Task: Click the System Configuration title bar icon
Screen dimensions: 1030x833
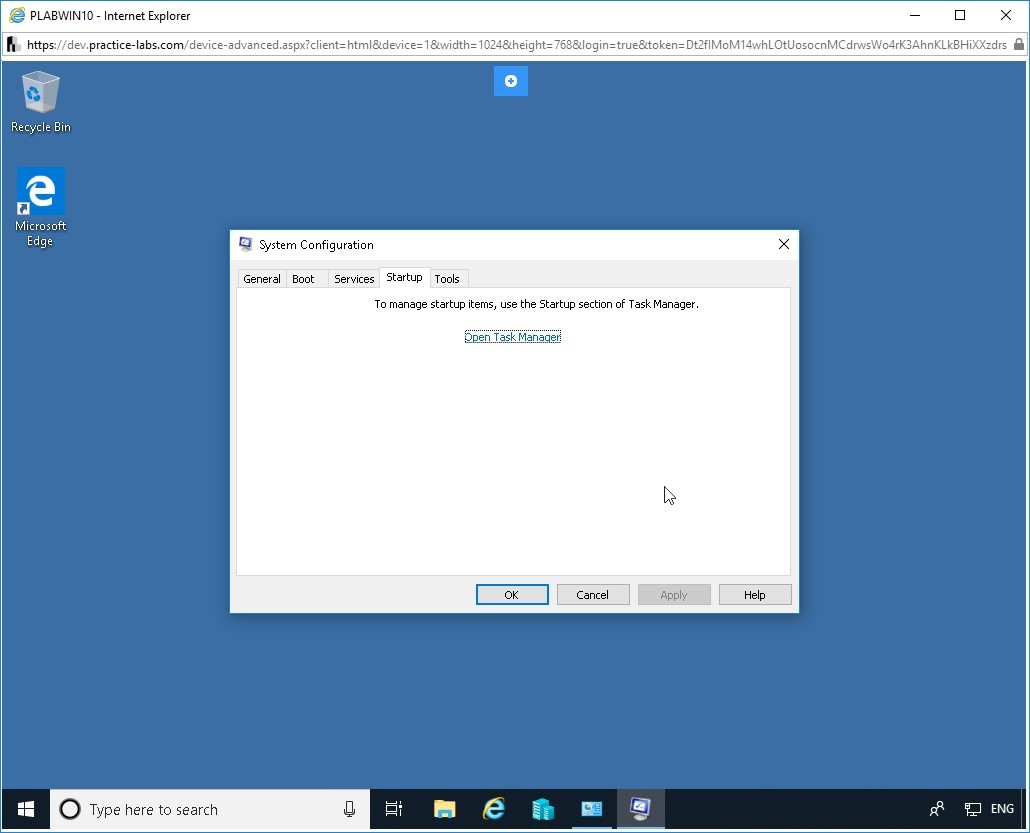Action: [246, 244]
